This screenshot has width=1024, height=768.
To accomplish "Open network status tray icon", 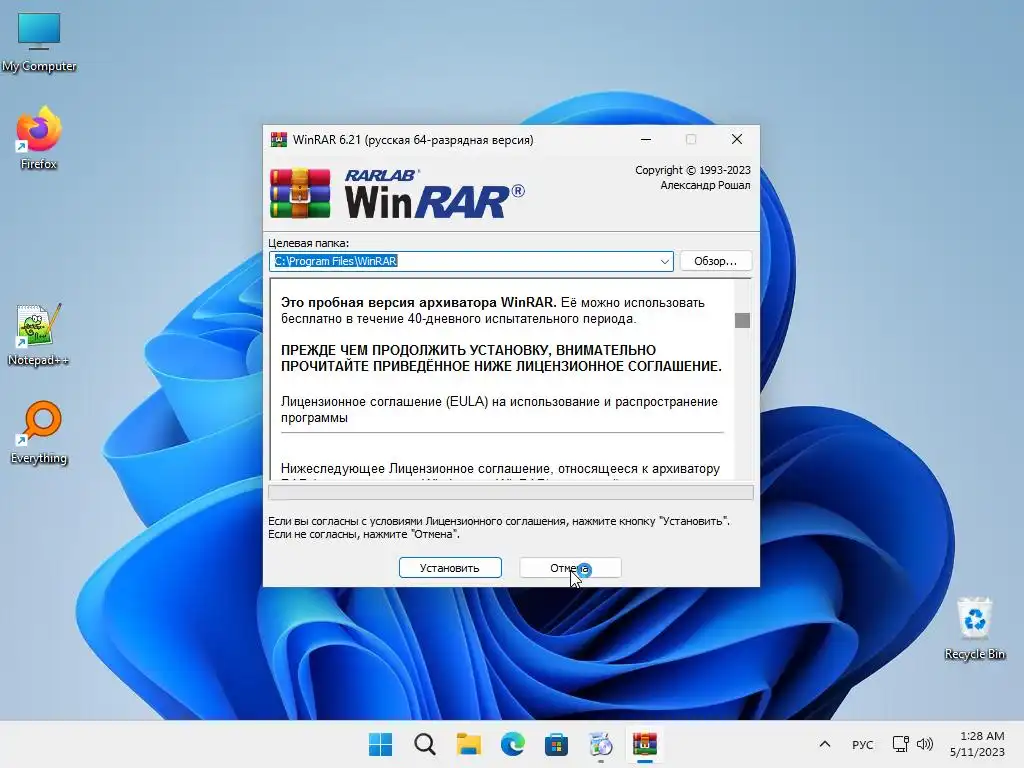I will coord(901,744).
